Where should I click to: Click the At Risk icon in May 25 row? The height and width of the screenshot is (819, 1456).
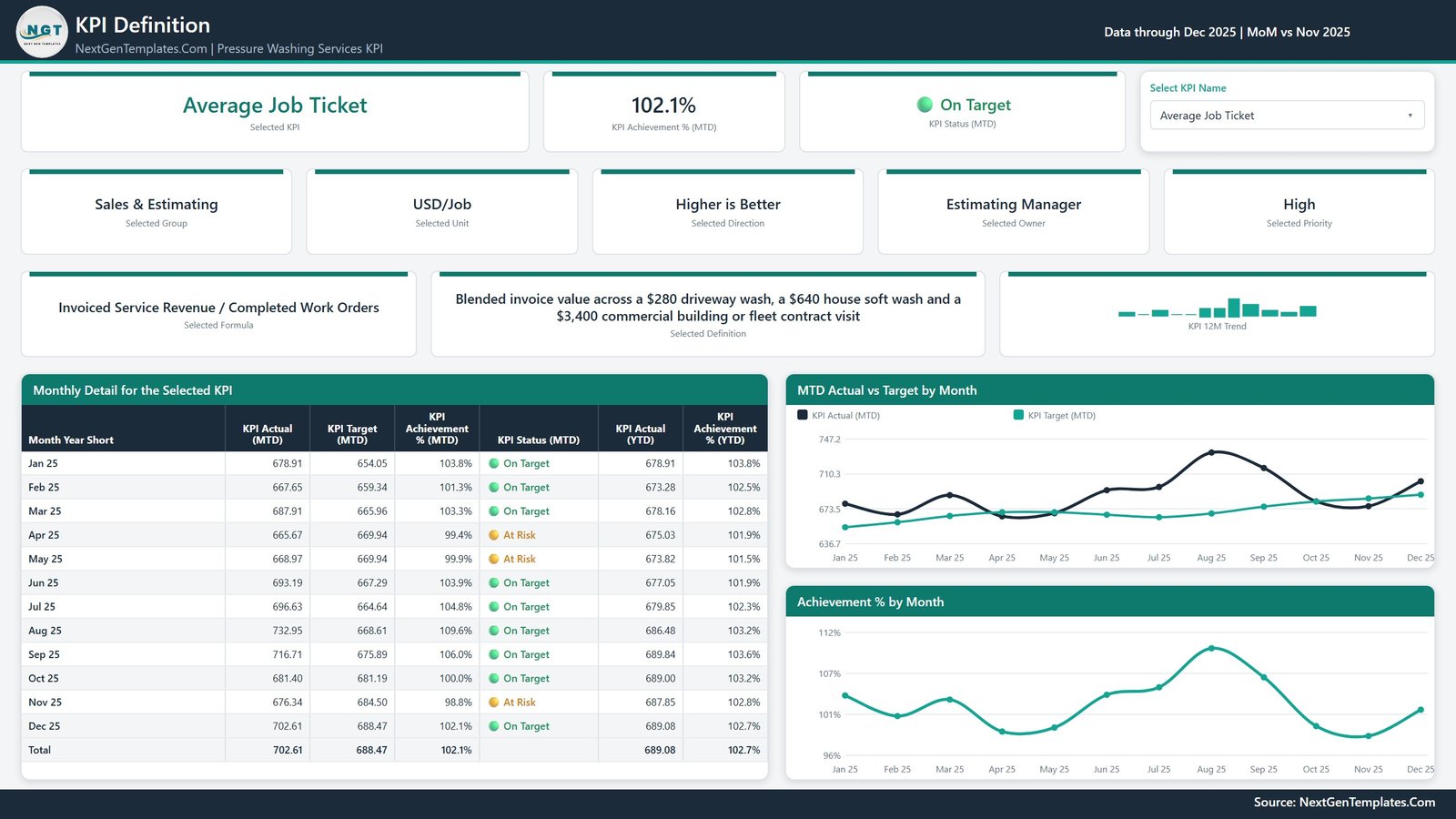point(494,559)
